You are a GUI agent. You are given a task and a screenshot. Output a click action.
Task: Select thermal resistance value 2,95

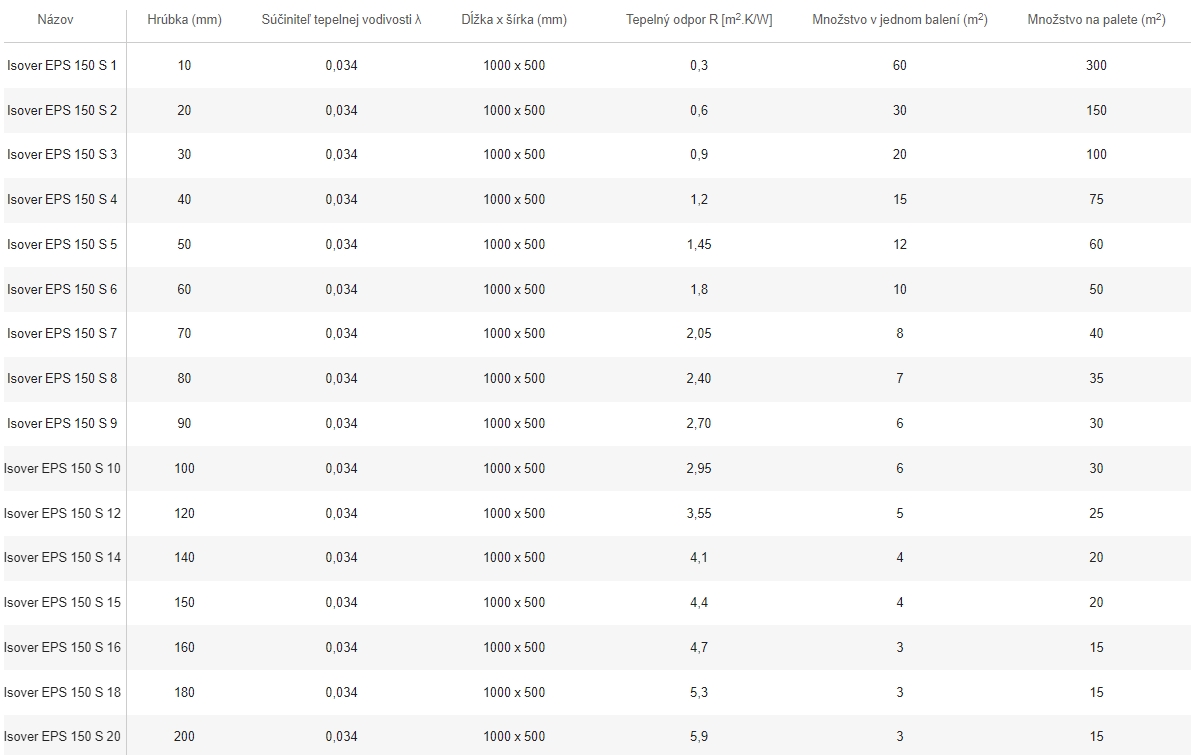[699, 469]
